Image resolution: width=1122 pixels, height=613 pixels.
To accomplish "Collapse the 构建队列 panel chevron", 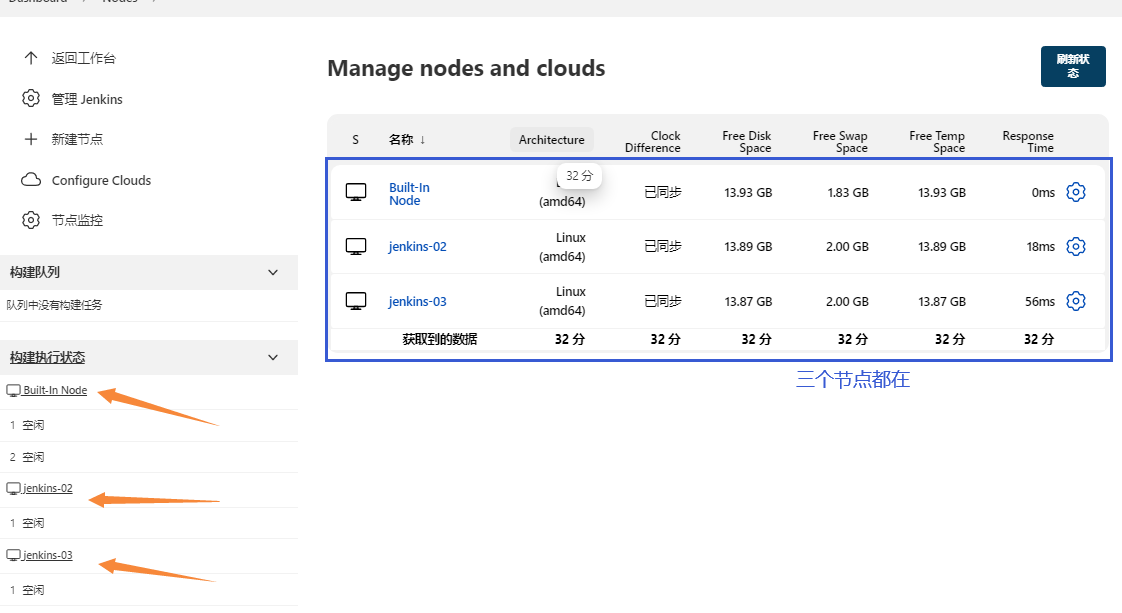I will point(273,273).
